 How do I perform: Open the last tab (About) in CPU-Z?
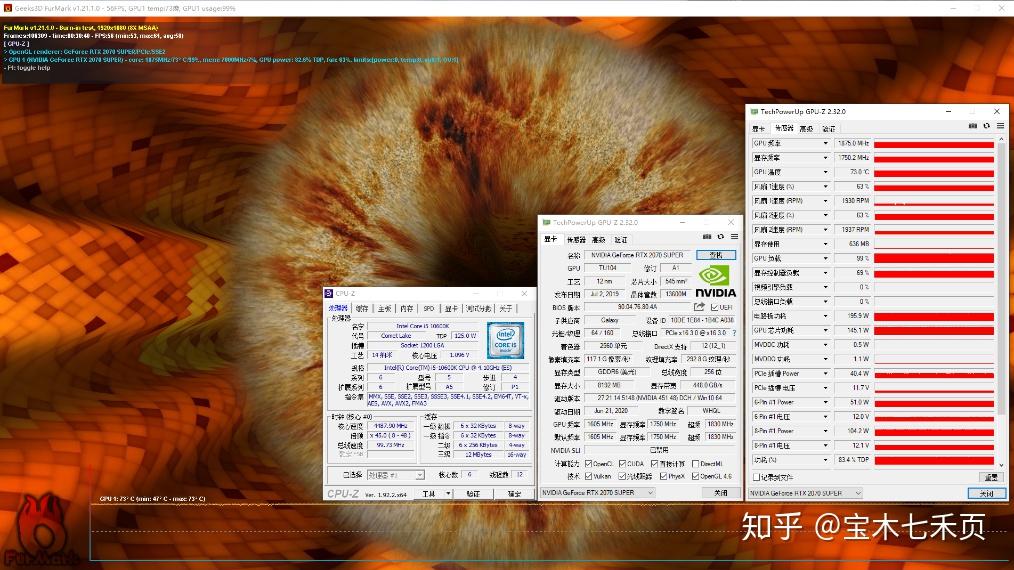[x=506, y=309]
